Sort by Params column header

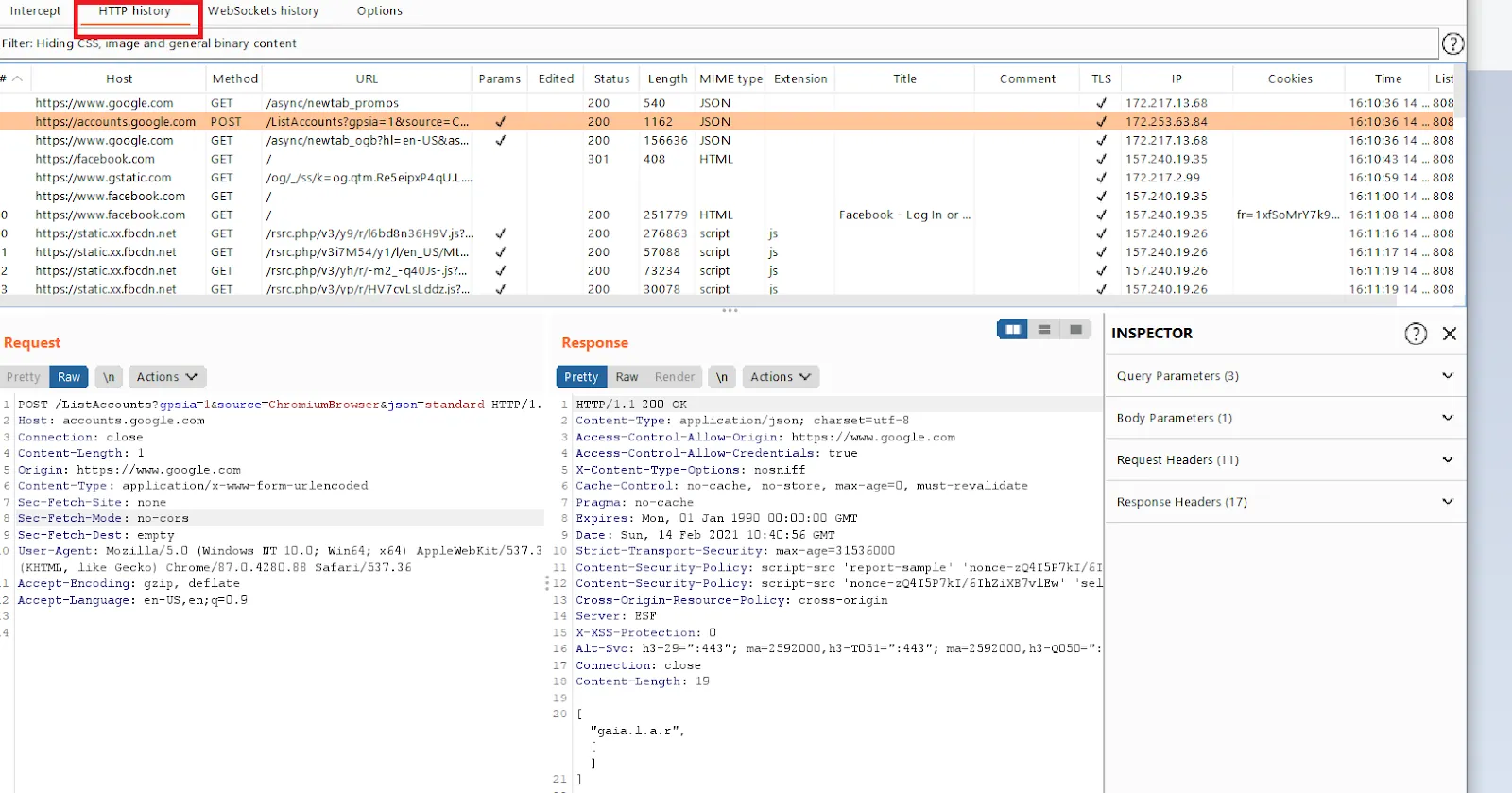coord(500,78)
